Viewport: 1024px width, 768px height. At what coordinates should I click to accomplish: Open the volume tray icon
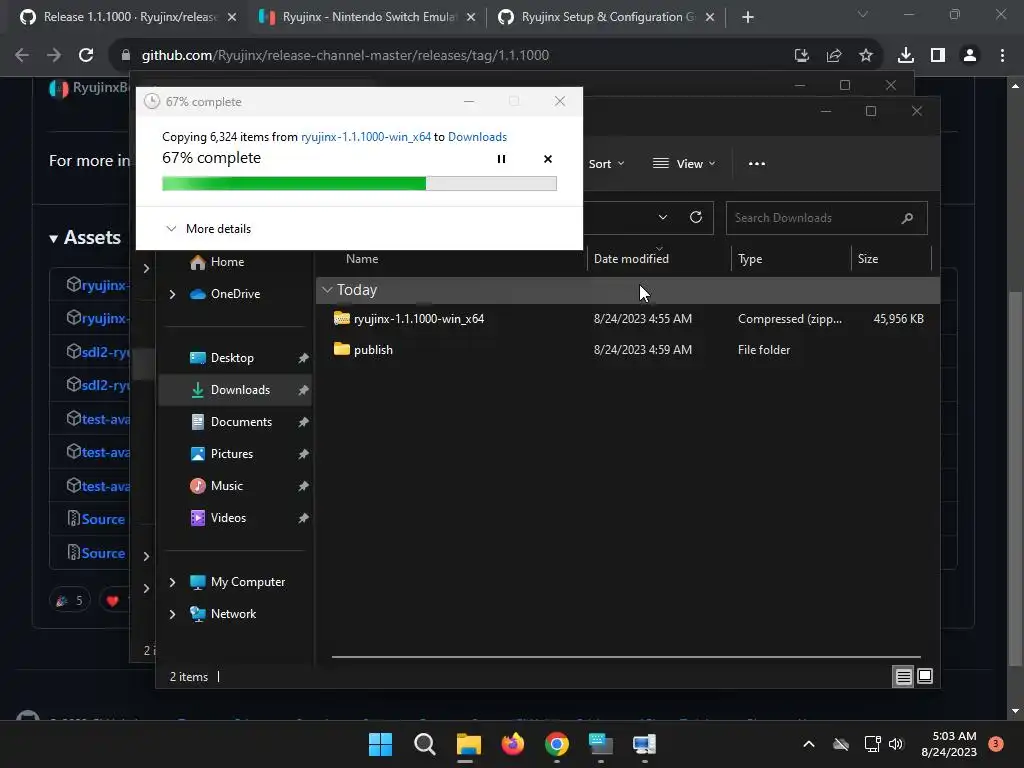(x=896, y=744)
